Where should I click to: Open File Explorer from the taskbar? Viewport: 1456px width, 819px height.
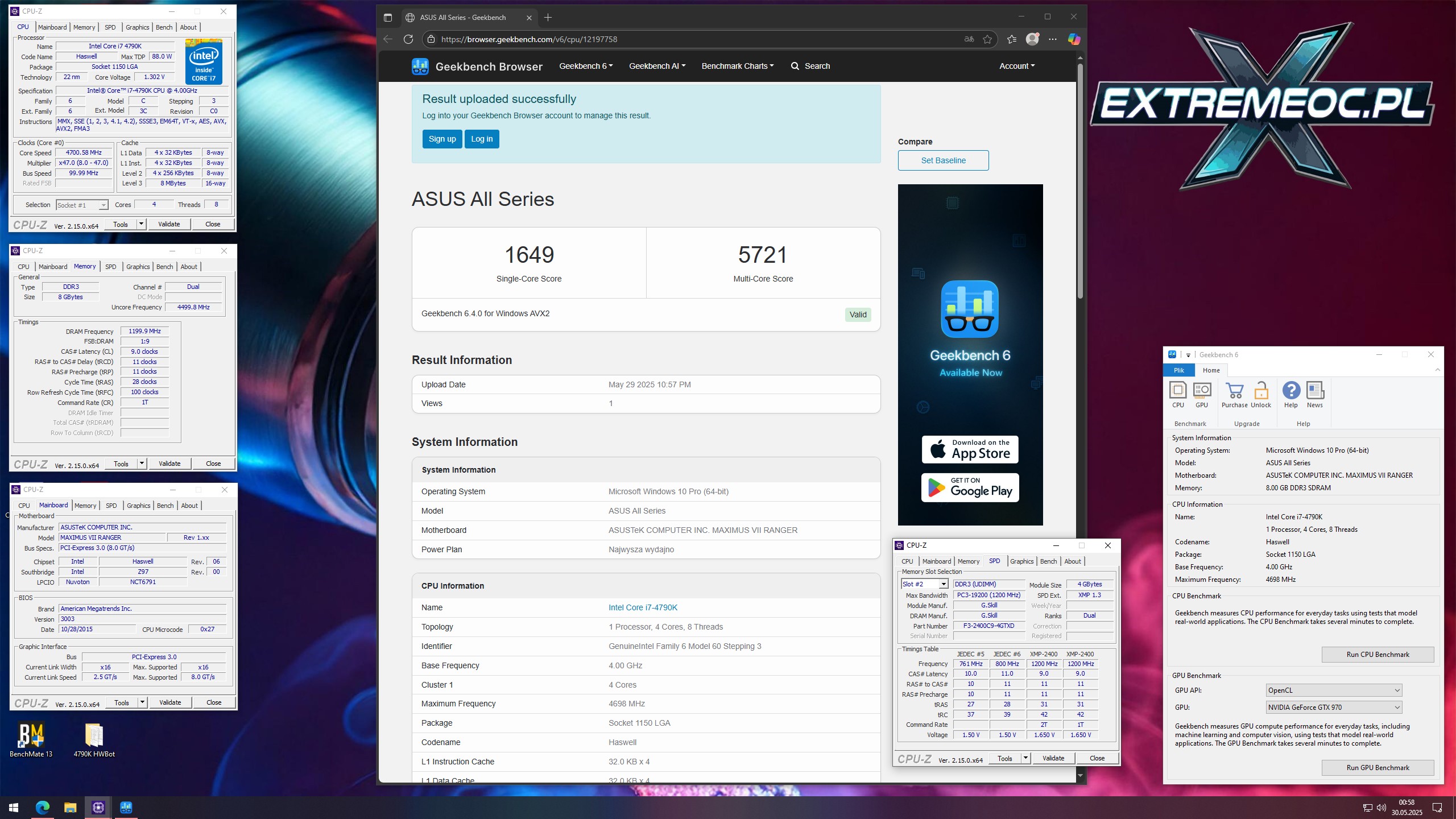tap(70, 807)
